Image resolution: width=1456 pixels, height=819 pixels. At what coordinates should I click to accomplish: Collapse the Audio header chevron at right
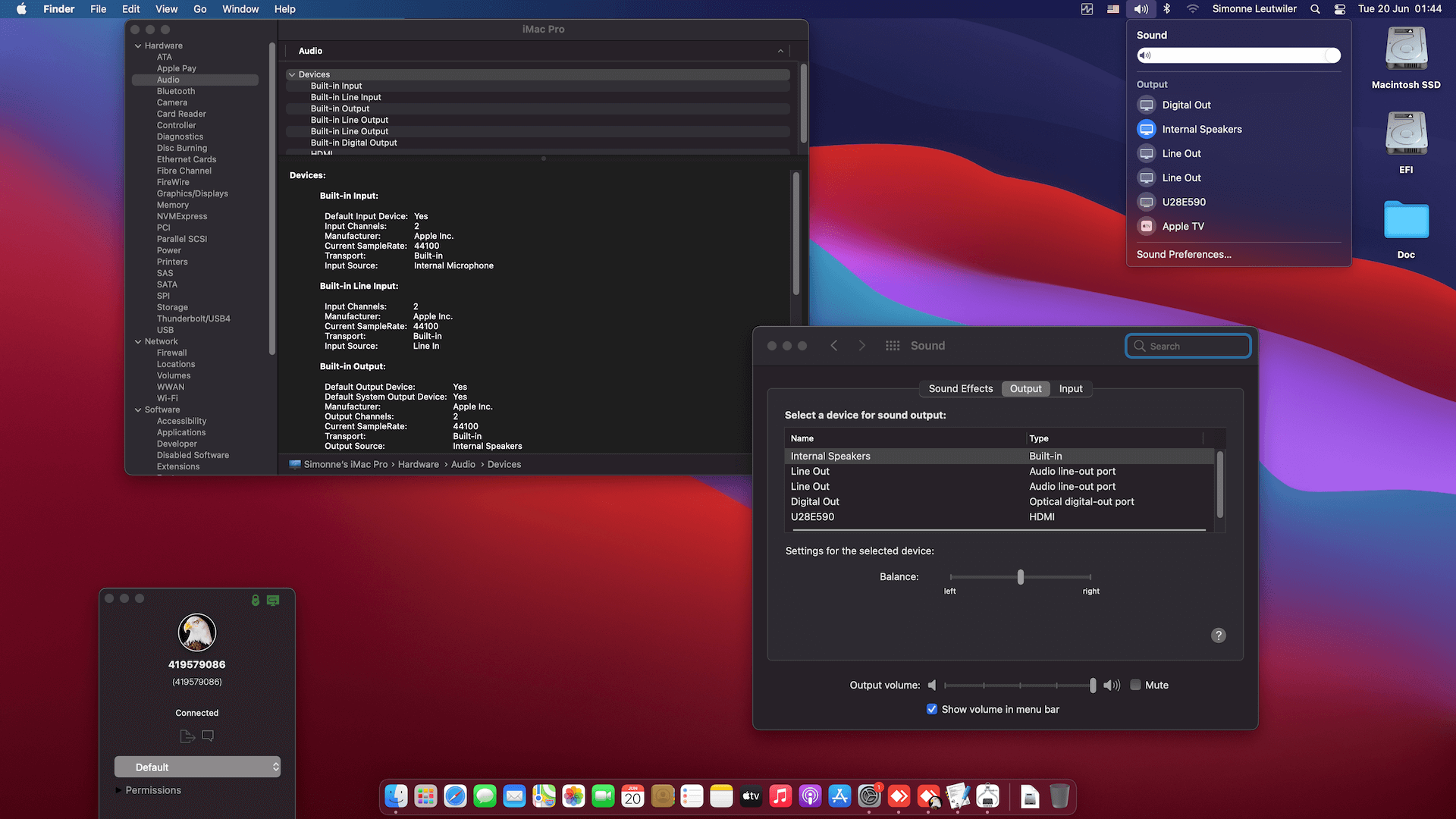(780, 51)
